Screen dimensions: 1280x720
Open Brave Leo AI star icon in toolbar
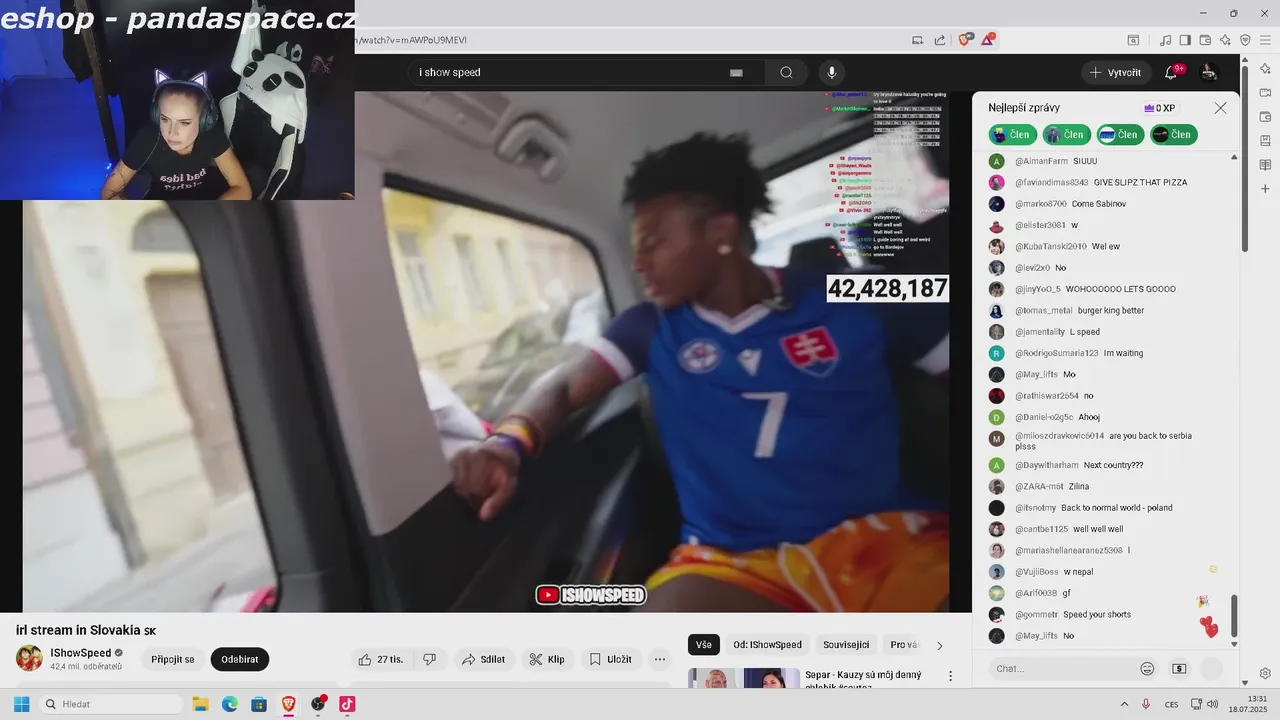click(1225, 40)
